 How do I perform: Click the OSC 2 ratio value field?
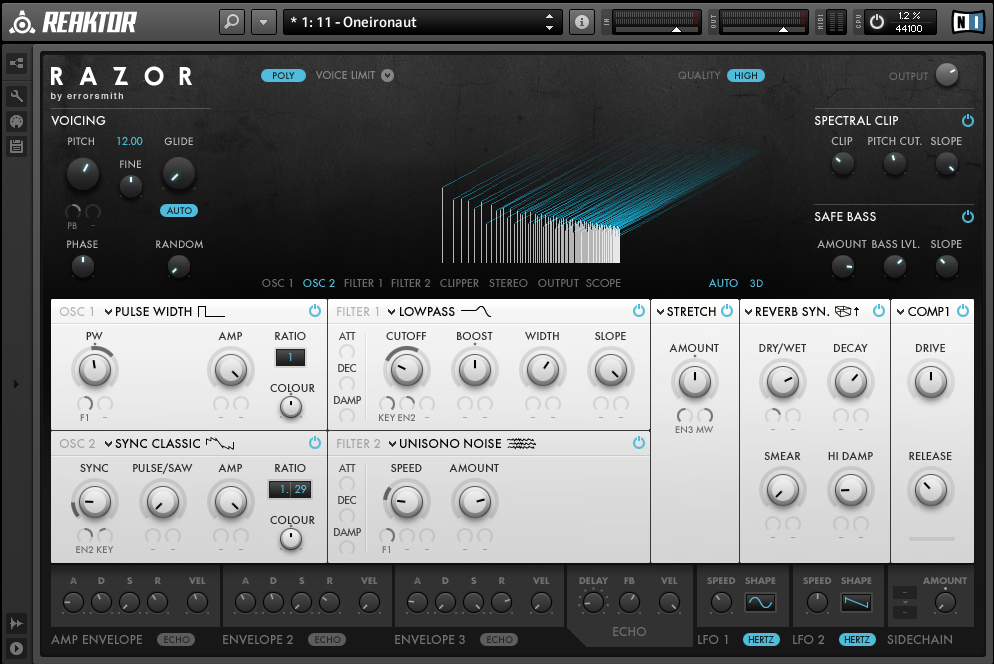pyautogui.click(x=290, y=490)
